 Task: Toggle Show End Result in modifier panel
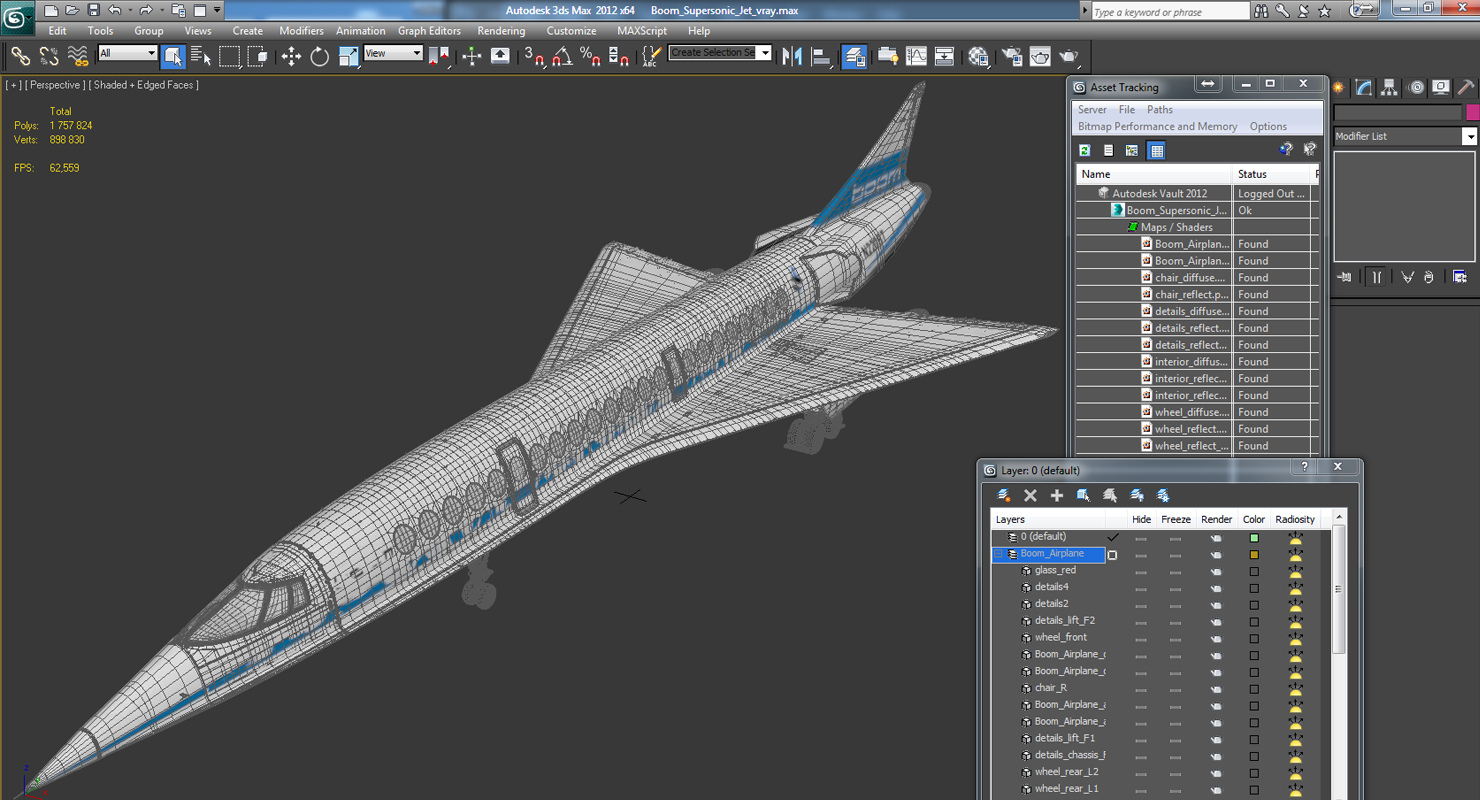point(1377,277)
